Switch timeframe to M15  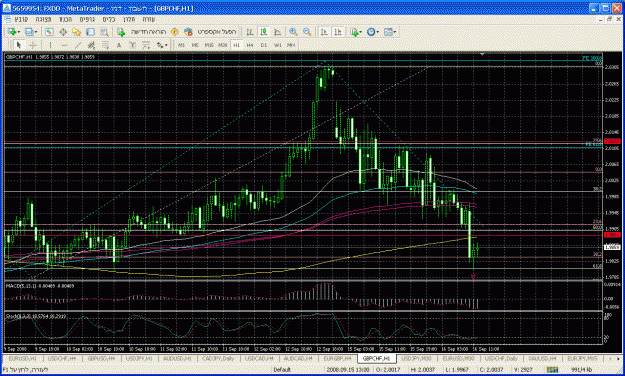(209, 45)
